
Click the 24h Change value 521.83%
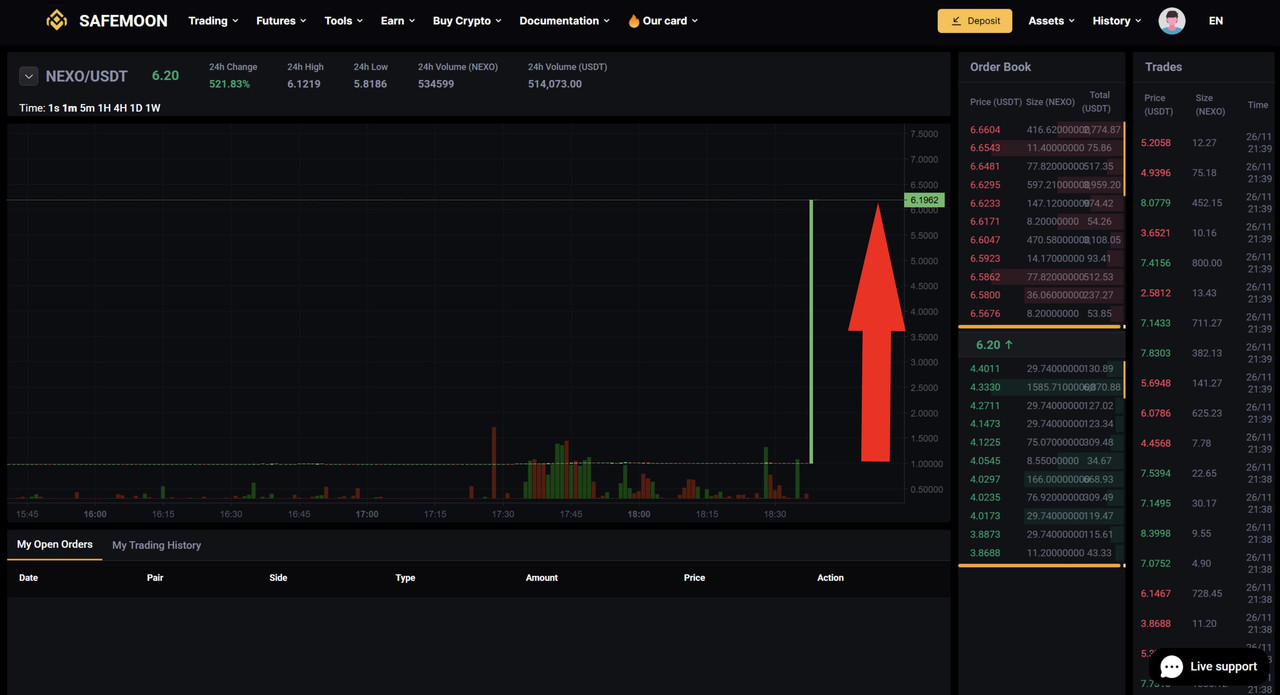230,84
